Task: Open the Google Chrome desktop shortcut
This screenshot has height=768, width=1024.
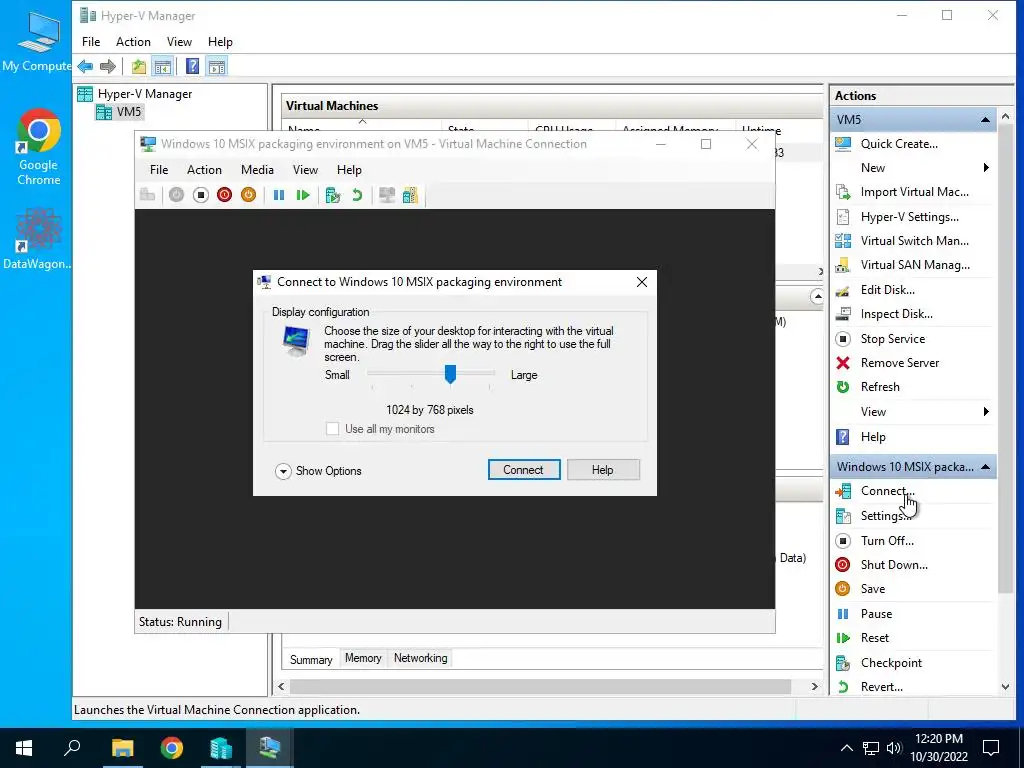Action: [39, 148]
